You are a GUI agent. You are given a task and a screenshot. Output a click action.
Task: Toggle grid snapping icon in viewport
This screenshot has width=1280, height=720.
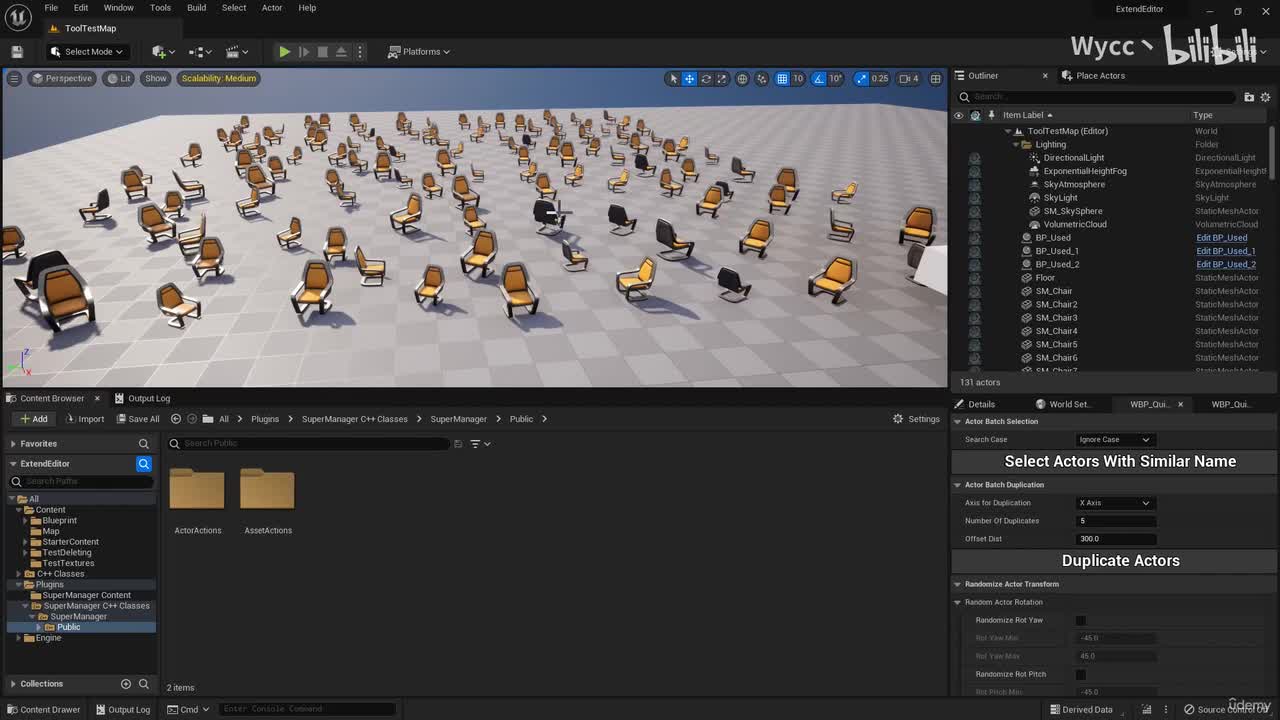[782, 79]
